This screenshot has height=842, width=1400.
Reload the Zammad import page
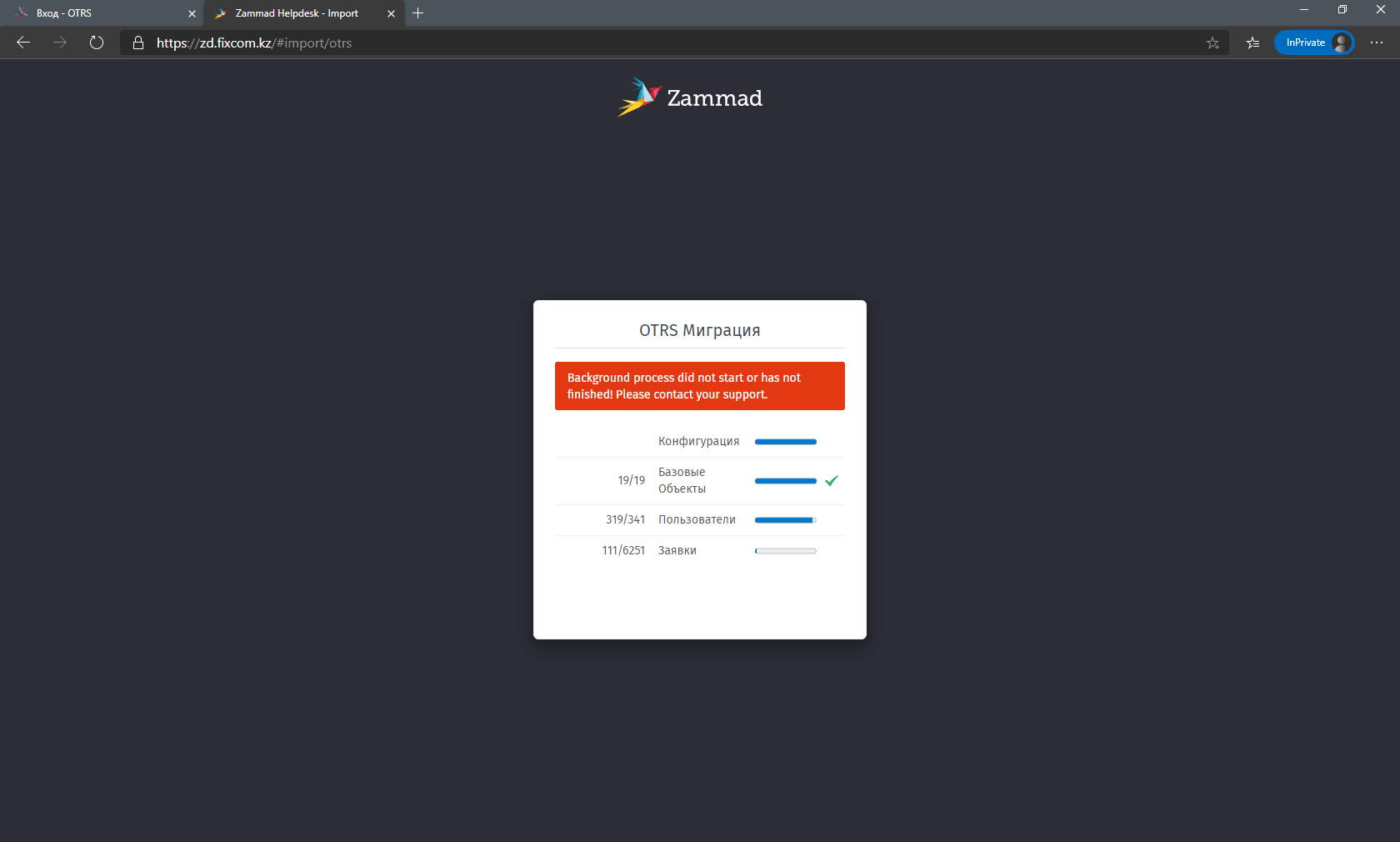pyautogui.click(x=97, y=43)
